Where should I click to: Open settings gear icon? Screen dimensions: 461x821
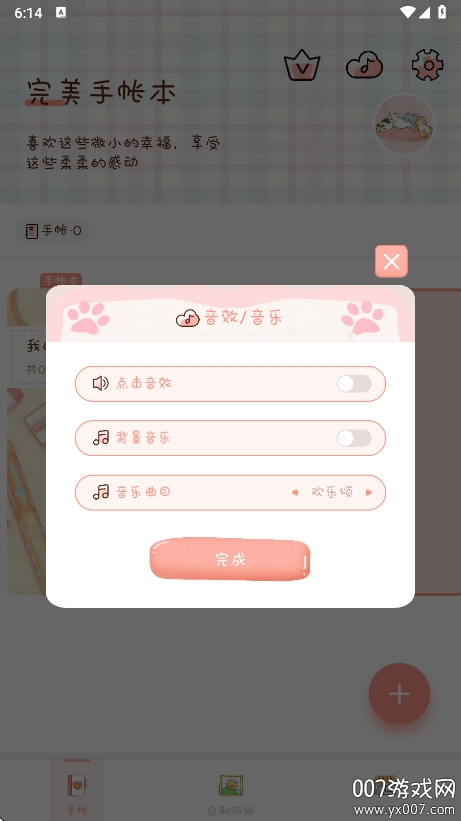click(427, 65)
